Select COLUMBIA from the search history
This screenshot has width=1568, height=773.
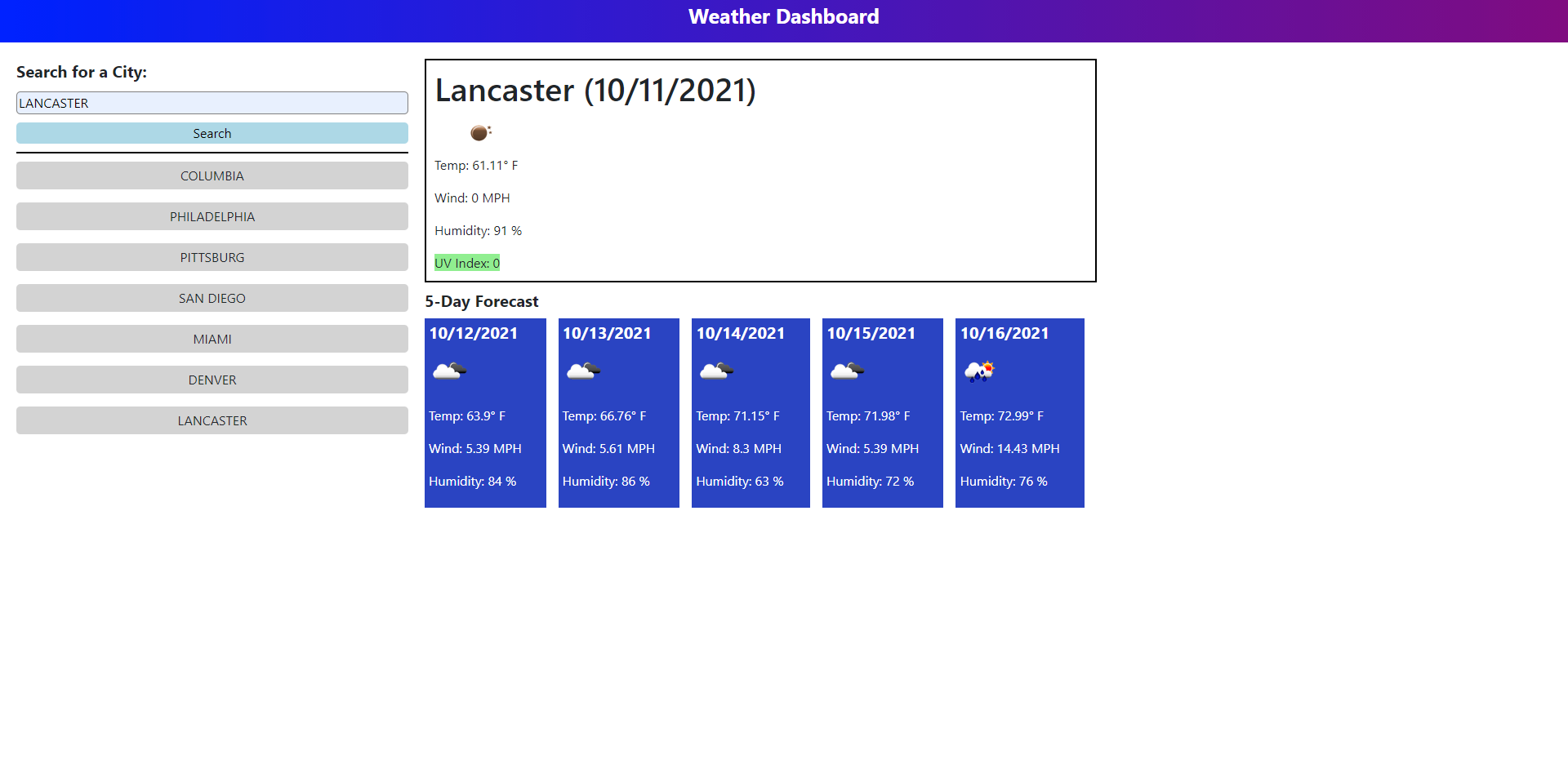(x=212, y=175)
